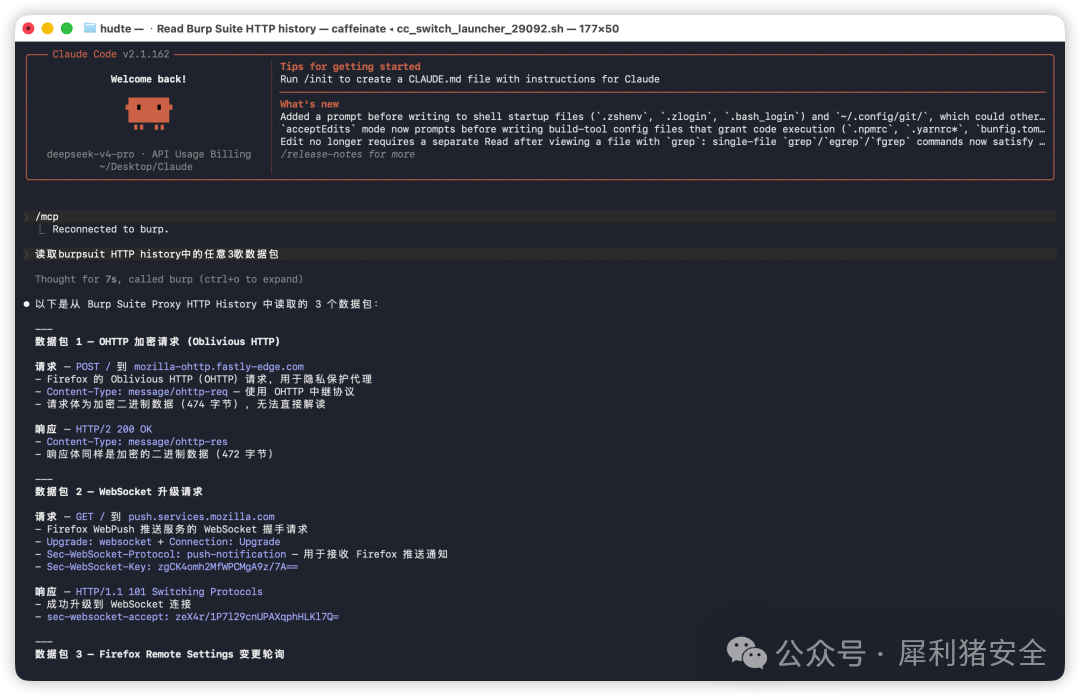Click 'Sec-WebSocket-Protocol: push-notification' text
This screenshot has height=696, width=1080.
click(x=166, y=554)
